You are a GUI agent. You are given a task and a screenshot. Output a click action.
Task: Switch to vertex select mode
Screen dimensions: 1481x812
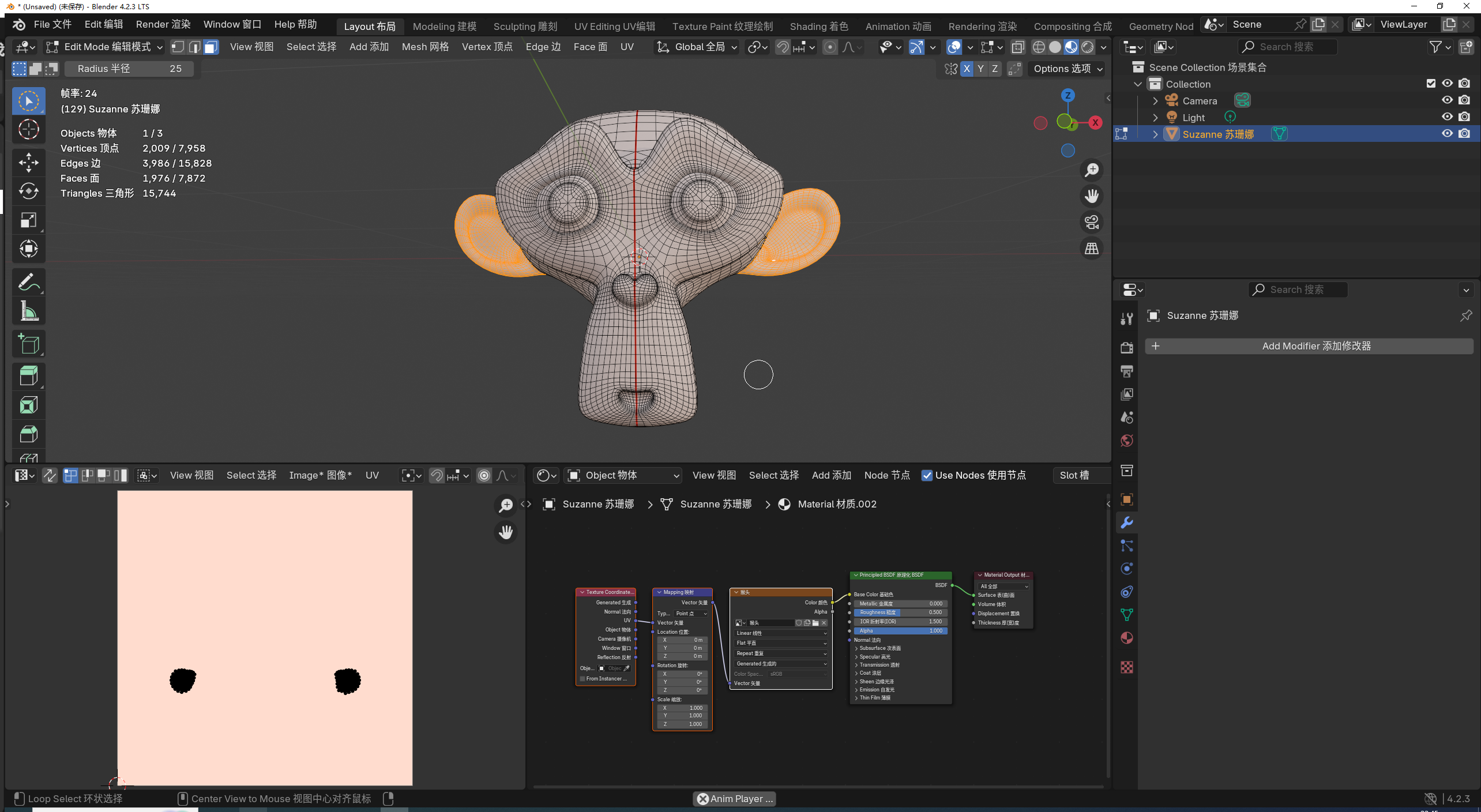coord(178,47)
